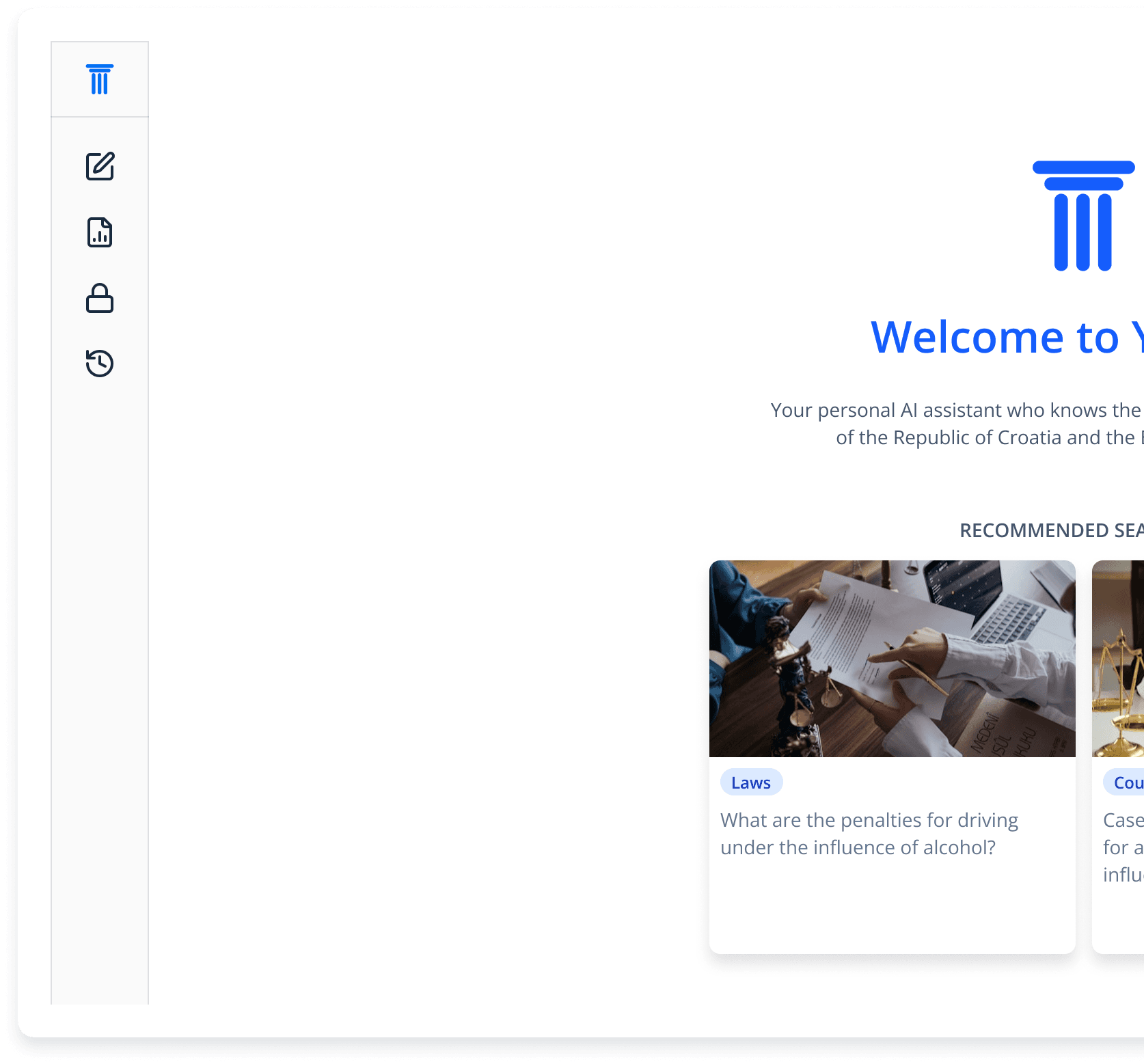This screenshot has width=1144, height=1064.
Task: Open the second card's text starting 'Case'
Action: [1123, 820]
